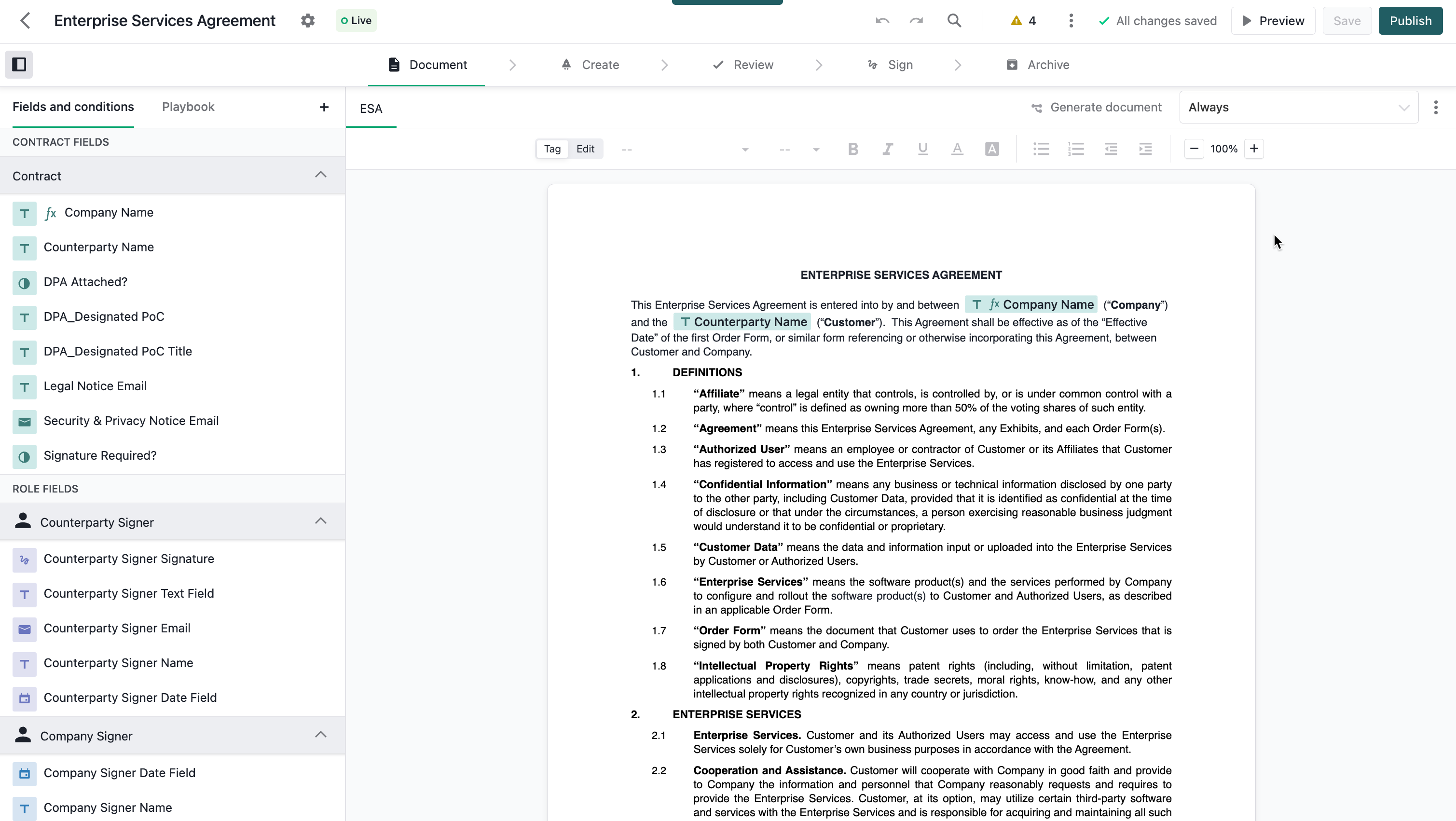
Task: Click the redo arrow icon
Action: pos(916,21)
